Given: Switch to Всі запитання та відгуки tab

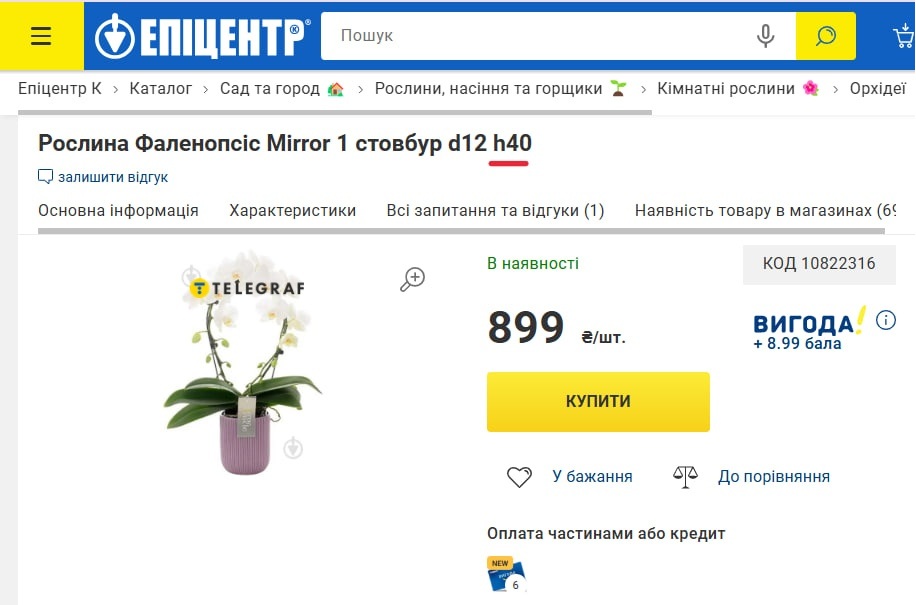Looking at the screenshot, I should click(x=495, y=210).
